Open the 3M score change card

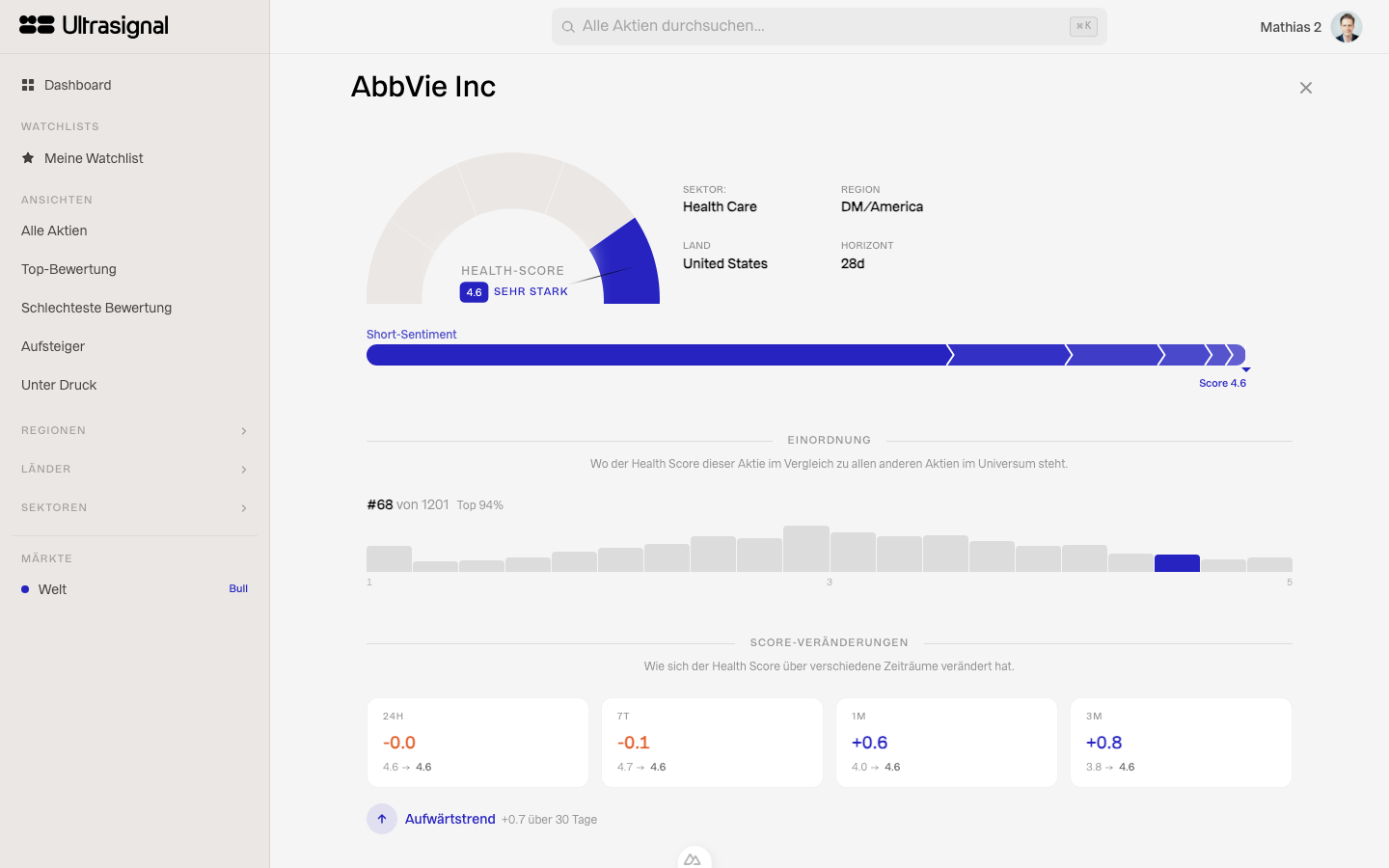pos(1182,743)
